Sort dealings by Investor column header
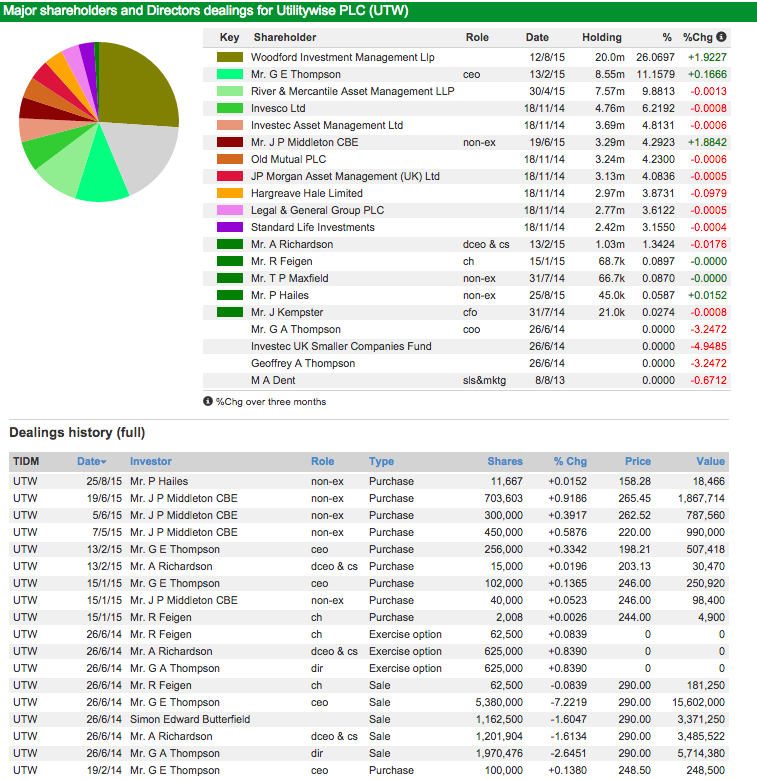Screen dimensions: 757x780 151,461
